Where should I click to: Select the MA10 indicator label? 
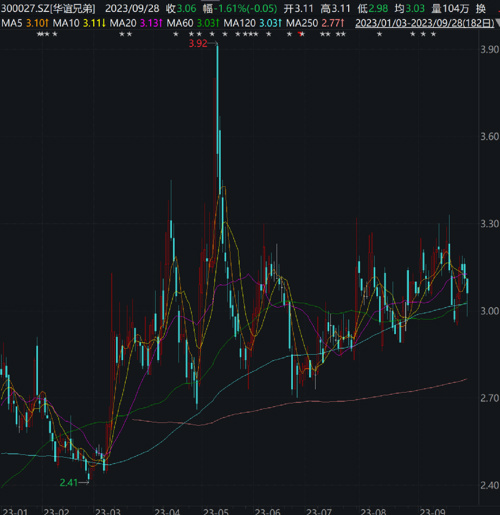[66, 23]
